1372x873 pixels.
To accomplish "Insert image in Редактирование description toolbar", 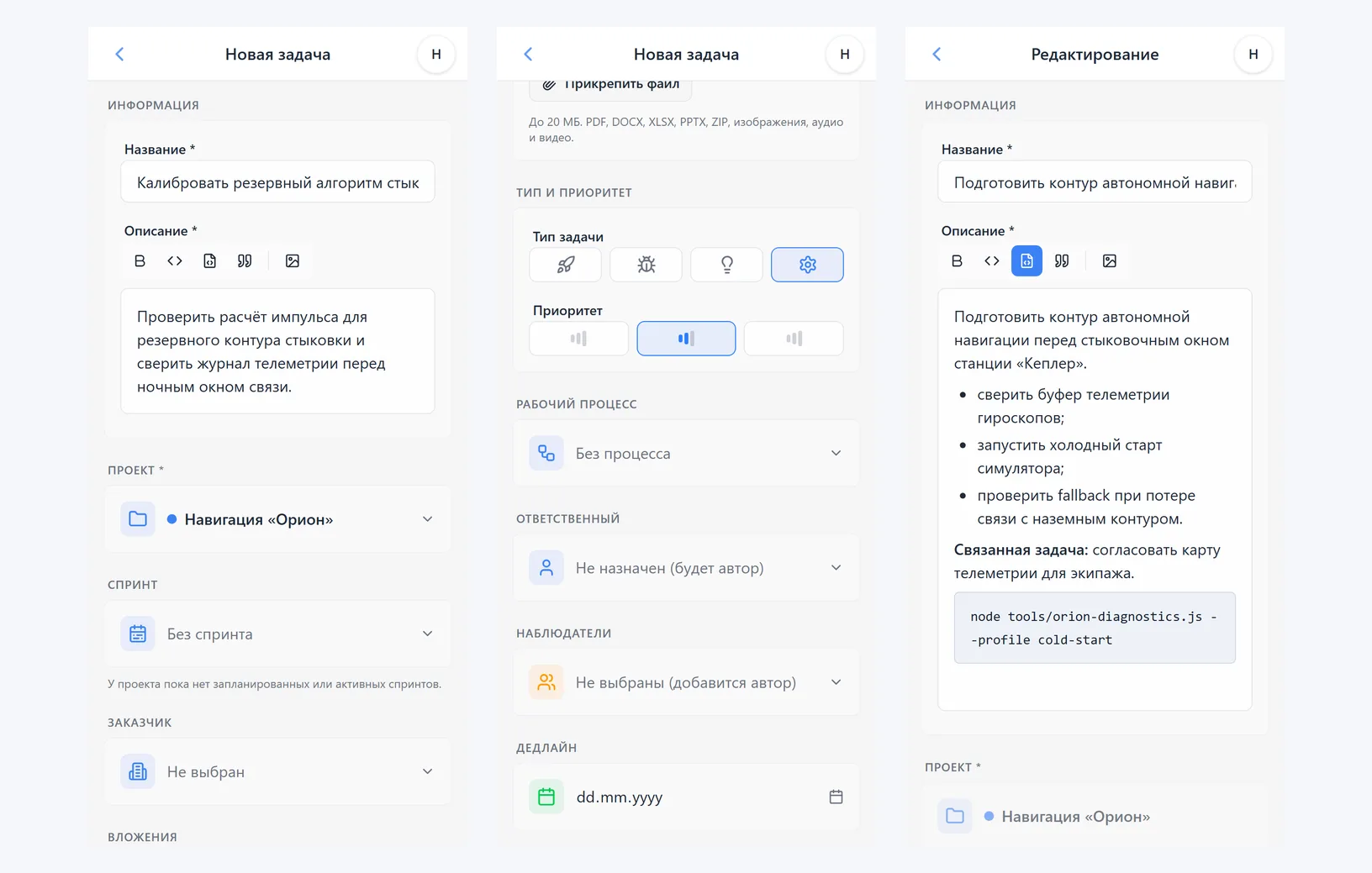I will 1110,260.
